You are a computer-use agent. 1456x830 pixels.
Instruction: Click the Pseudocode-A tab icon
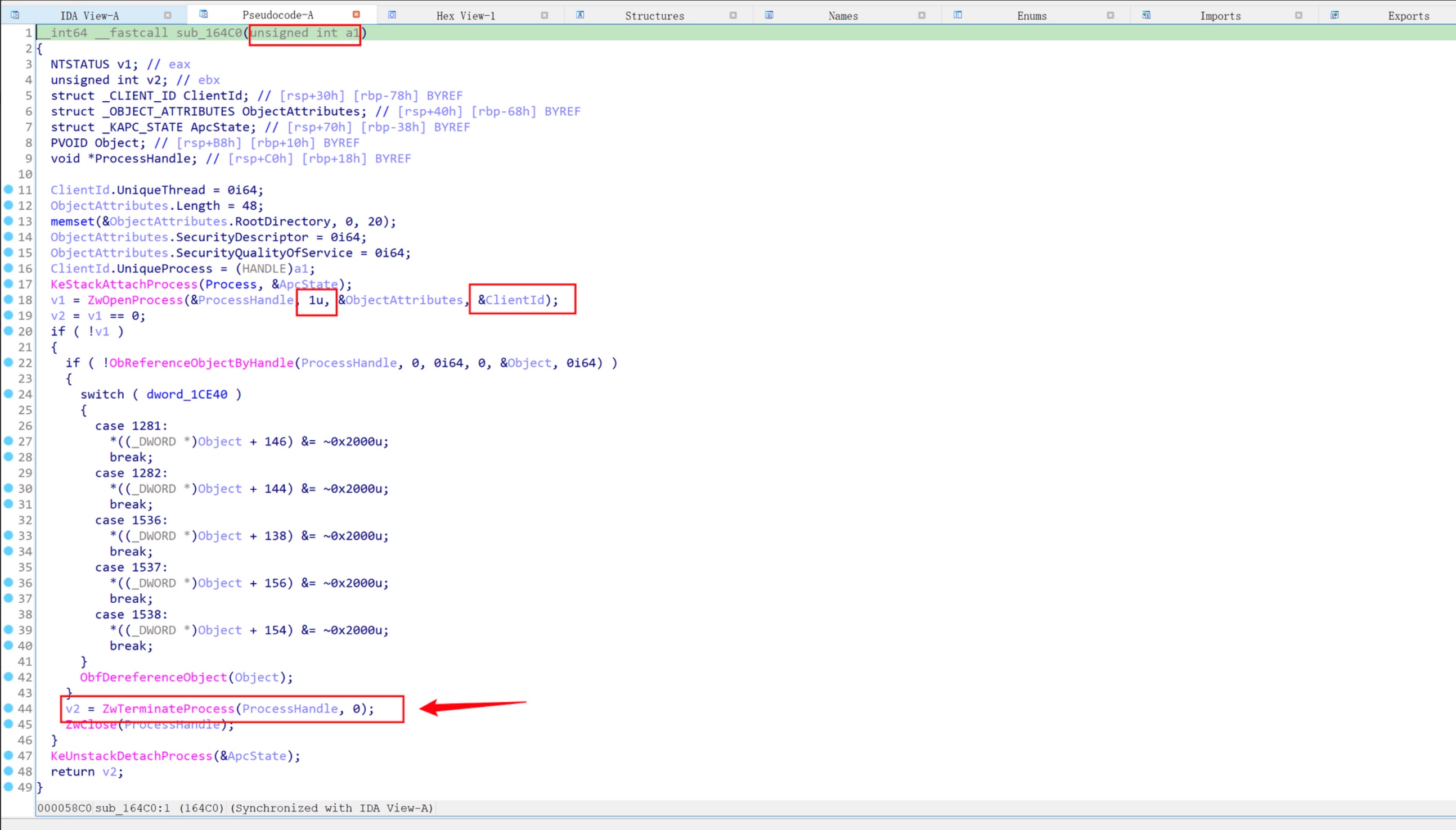click(x=204, y=14)
